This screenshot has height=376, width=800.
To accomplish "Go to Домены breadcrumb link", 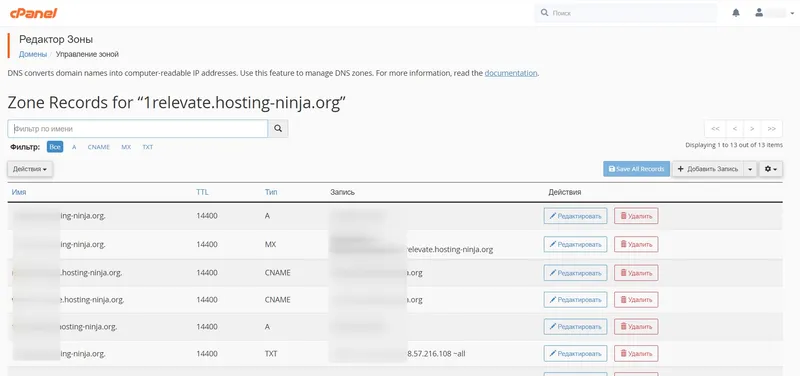I will point(33,54).
